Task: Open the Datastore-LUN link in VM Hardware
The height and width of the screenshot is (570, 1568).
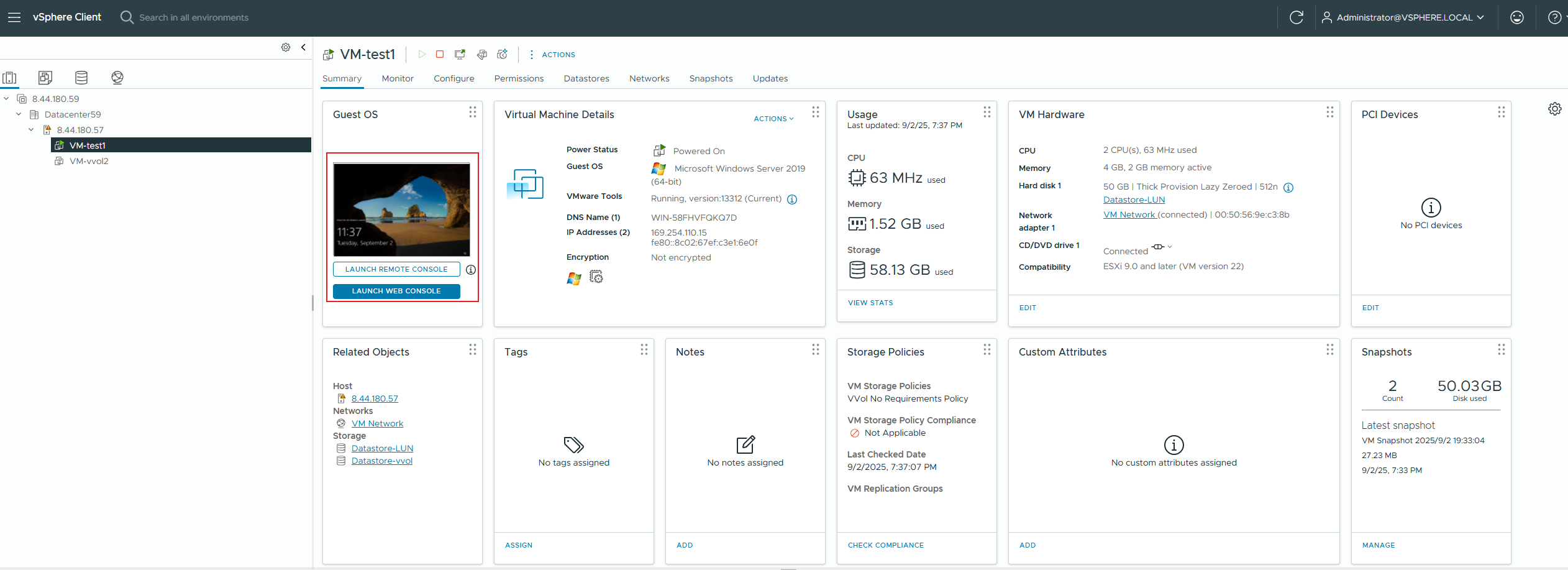Action: (x=1134, y=200)
